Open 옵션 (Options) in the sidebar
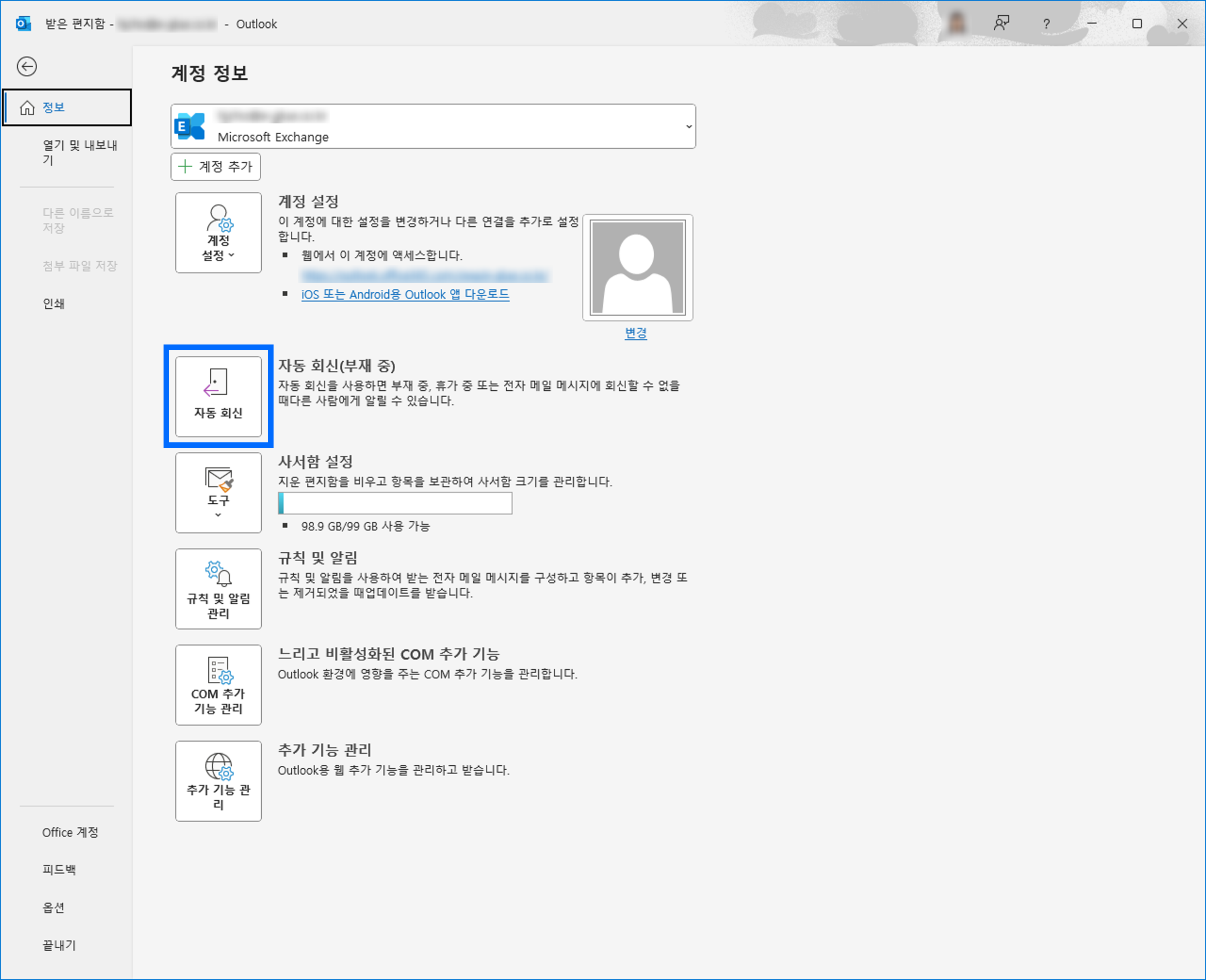Viewport: 1206px width, 980px height. point(53,908)
